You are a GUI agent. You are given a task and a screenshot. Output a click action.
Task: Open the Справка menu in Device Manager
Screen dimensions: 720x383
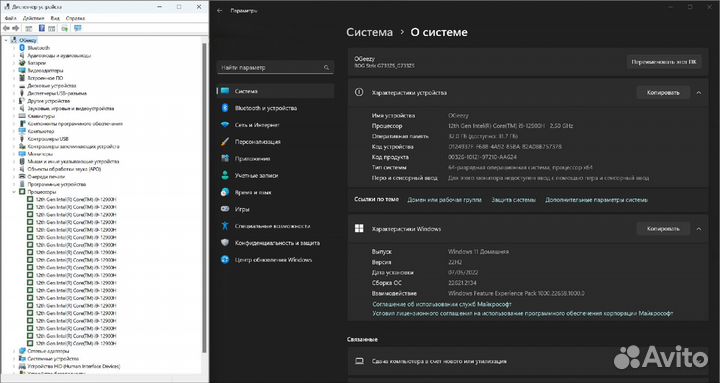75,18
